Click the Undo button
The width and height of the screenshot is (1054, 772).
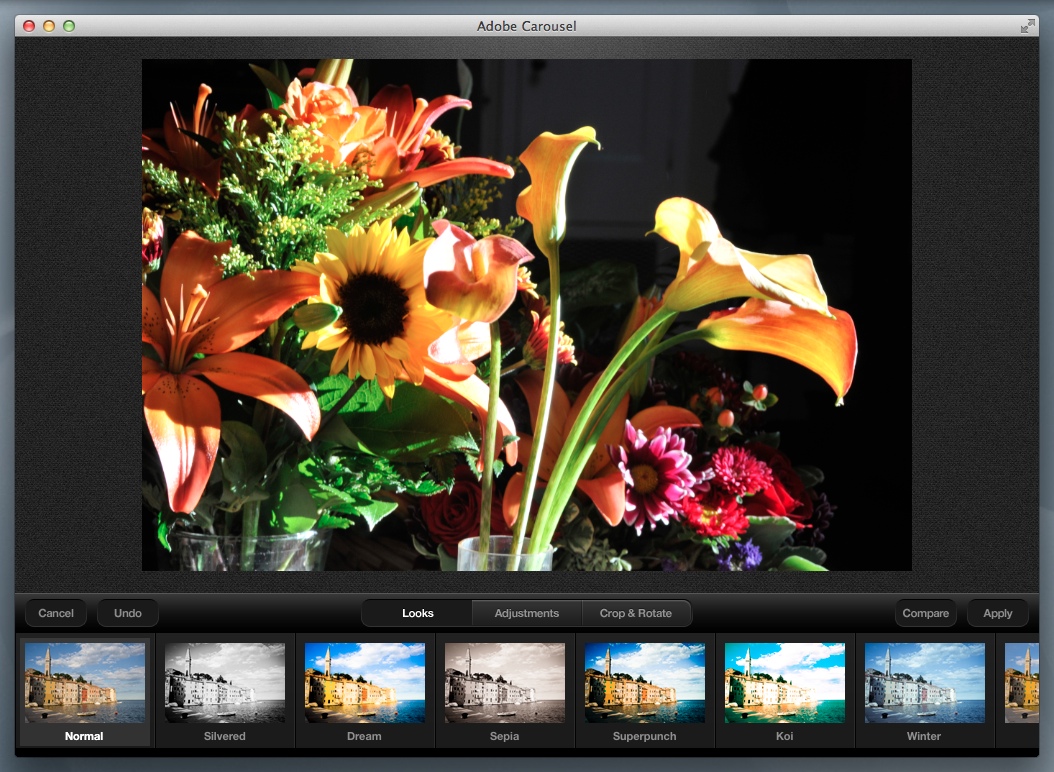coord(128,613)
